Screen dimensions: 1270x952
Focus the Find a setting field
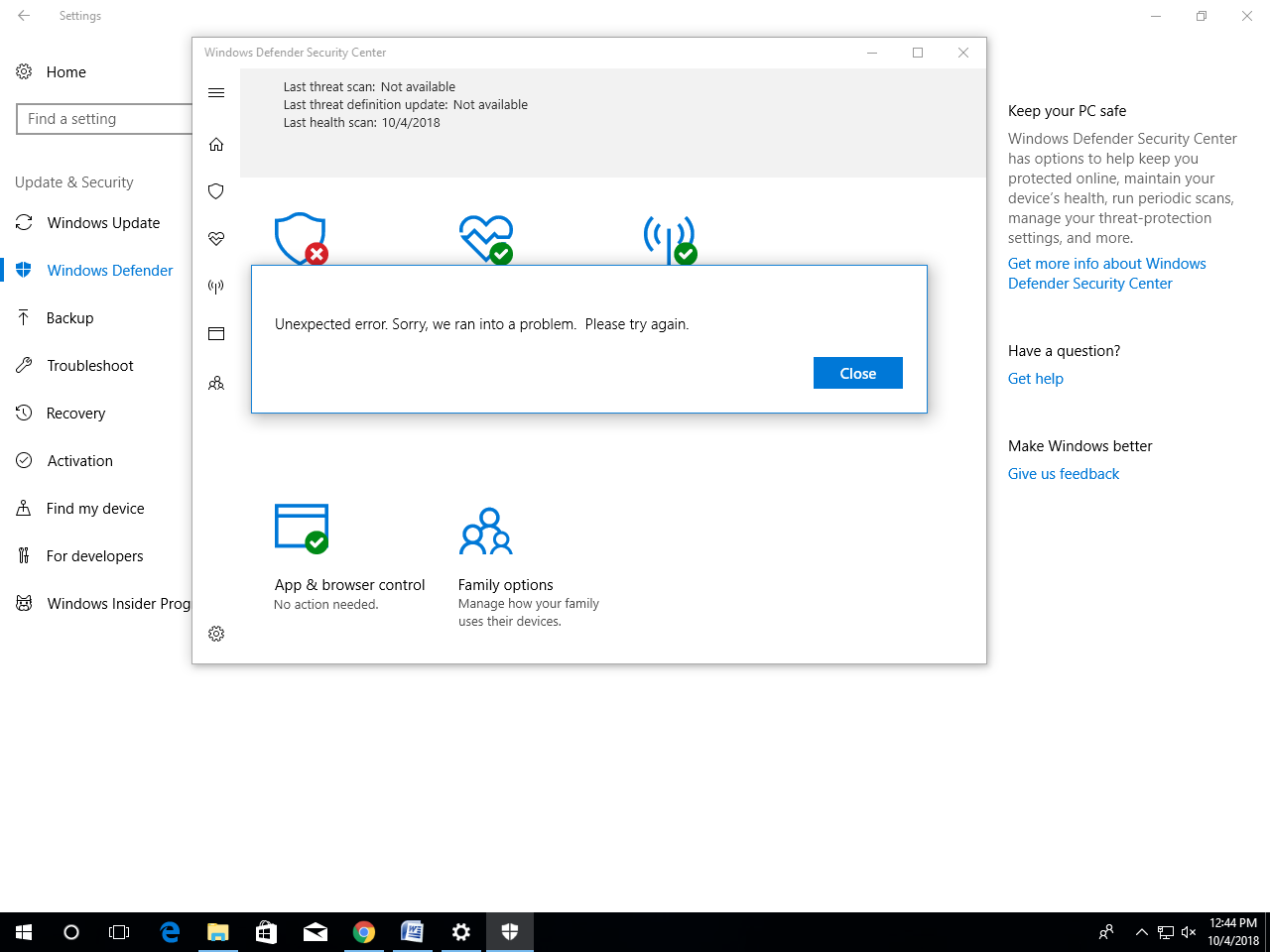click(x=104, y=119)
